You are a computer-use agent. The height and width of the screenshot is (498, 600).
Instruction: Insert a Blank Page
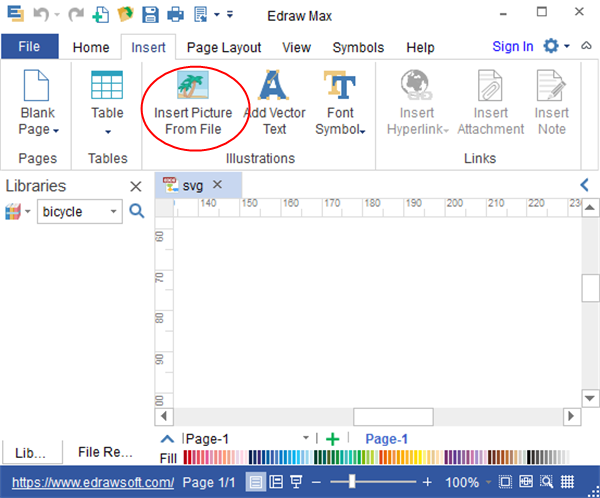tap(38, 103)
